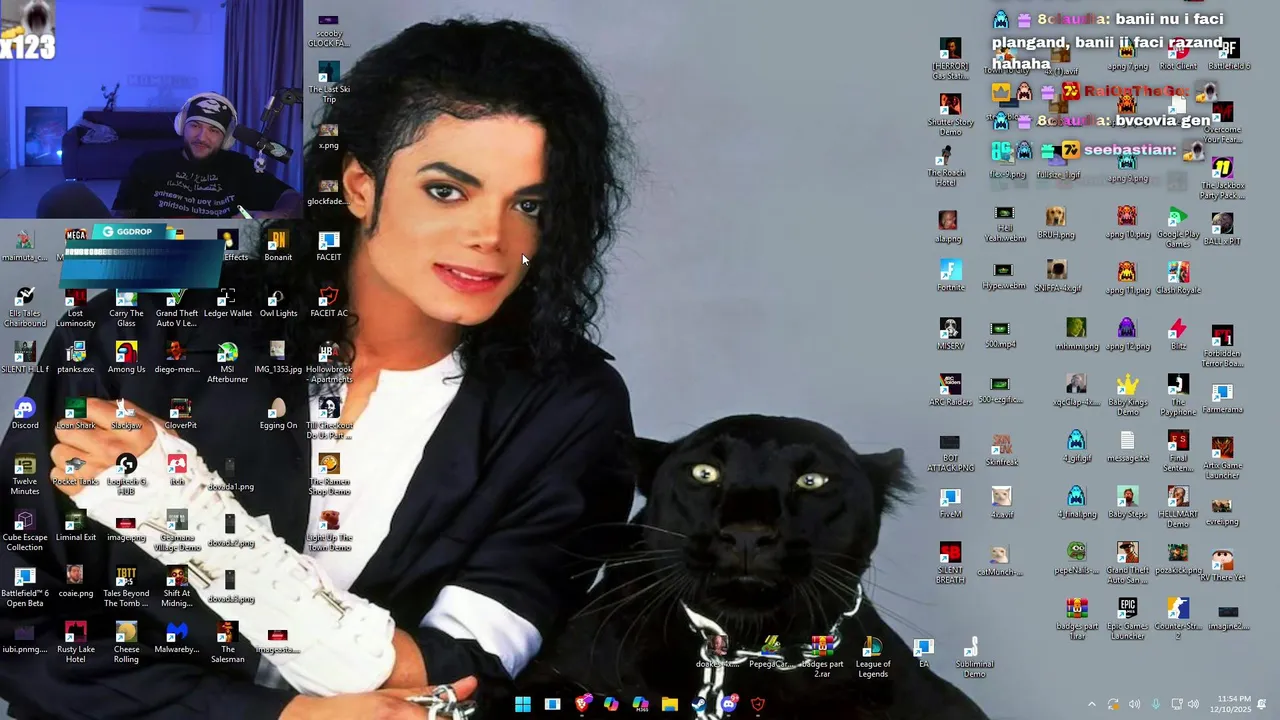Open the Google Play Games shortcut

coord(1178,227)
